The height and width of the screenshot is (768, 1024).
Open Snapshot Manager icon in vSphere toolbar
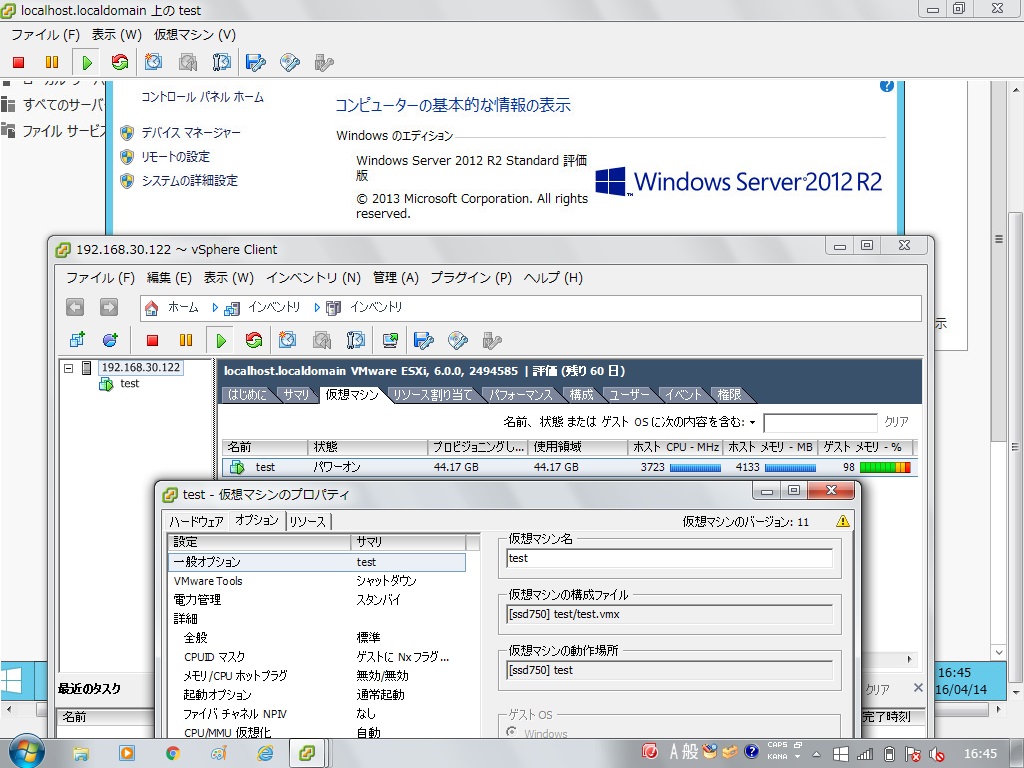[356, 341]
